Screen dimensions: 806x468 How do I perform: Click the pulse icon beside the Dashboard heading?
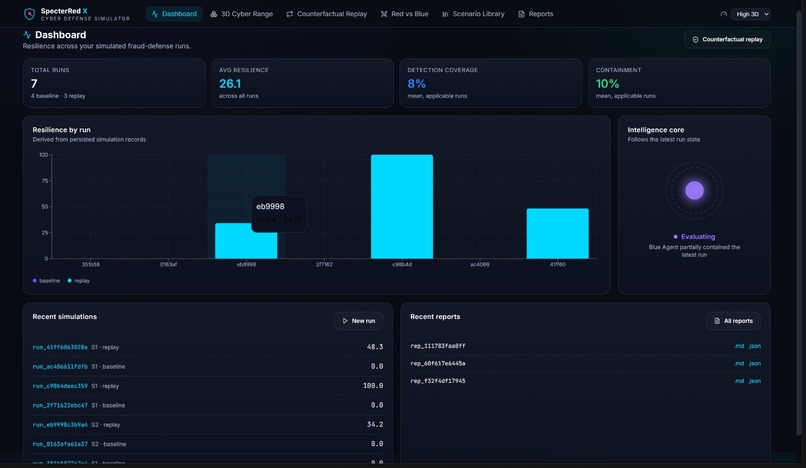tap(27, 35)
